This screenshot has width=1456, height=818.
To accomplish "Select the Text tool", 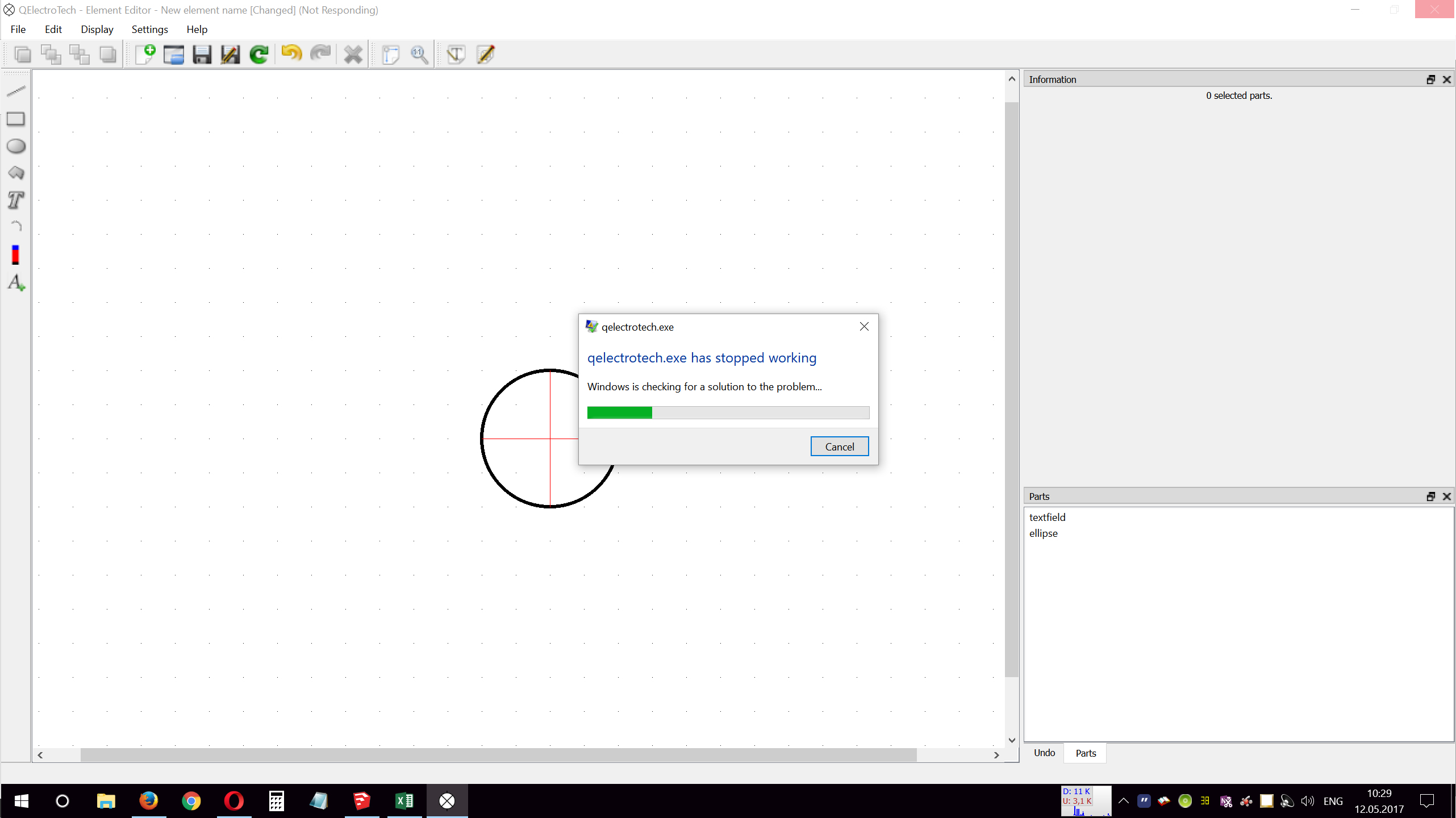I will tap(16, 201).
